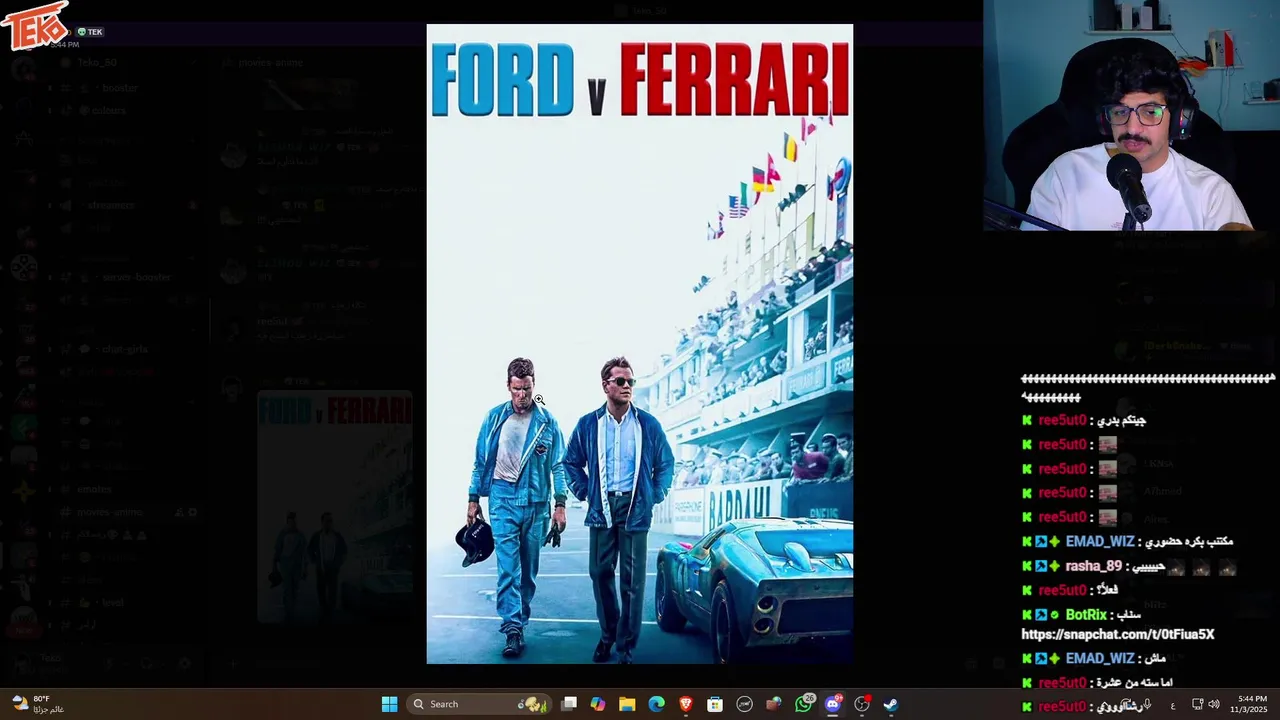This screenshot has height=720, width=1280.
Task: Open Brave browser from the taskbar
Action: 686,704
